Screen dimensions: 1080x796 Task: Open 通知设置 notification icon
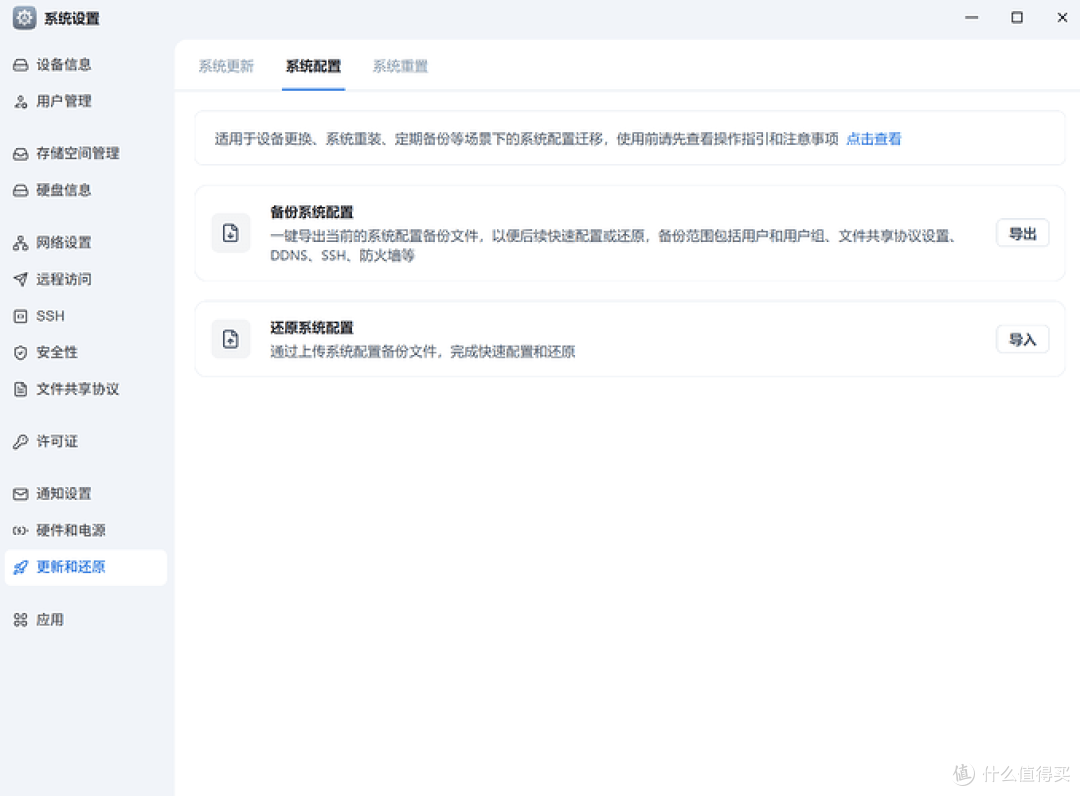click(20, 493)
